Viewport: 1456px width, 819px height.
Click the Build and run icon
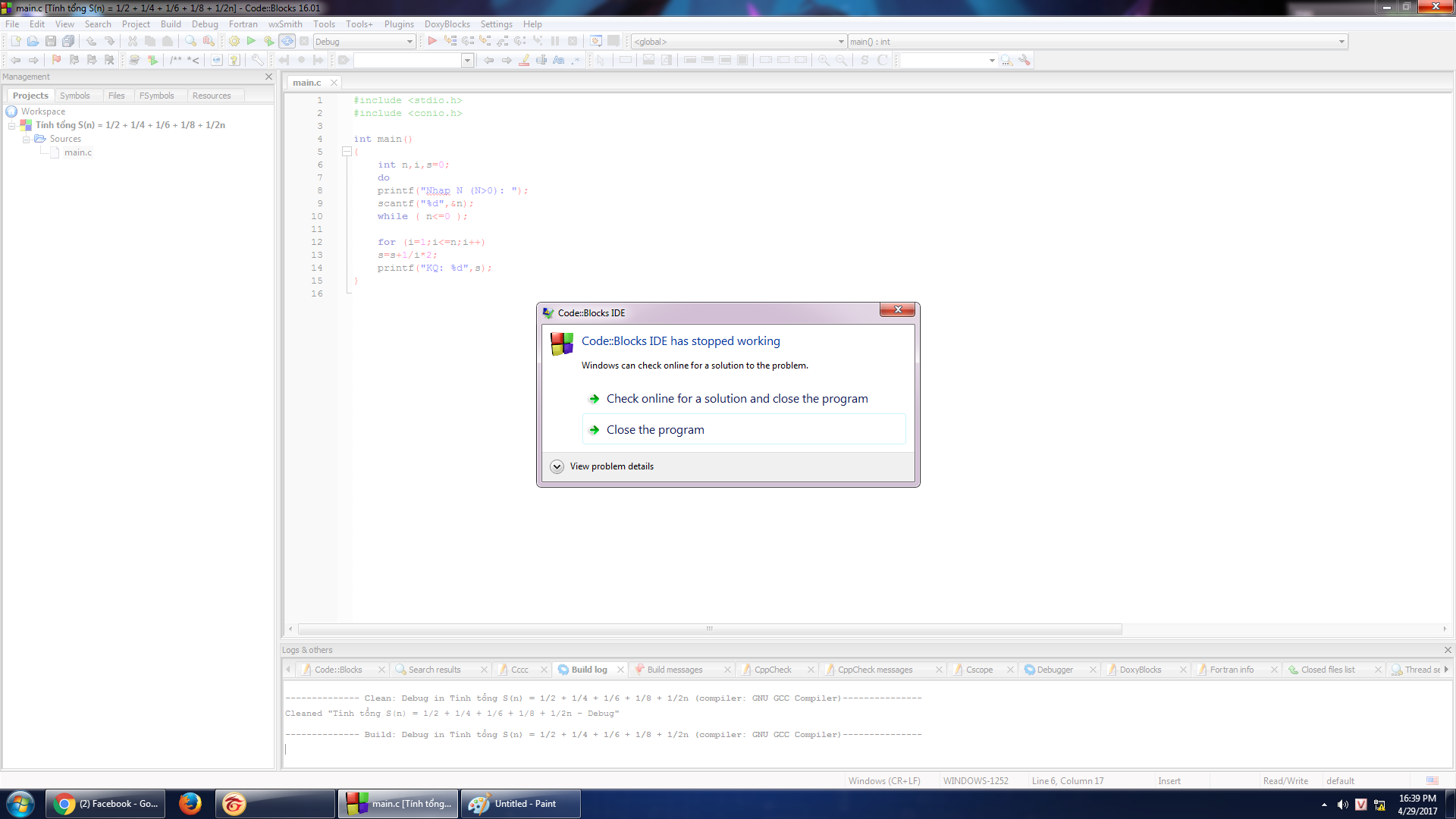[268, 41]
